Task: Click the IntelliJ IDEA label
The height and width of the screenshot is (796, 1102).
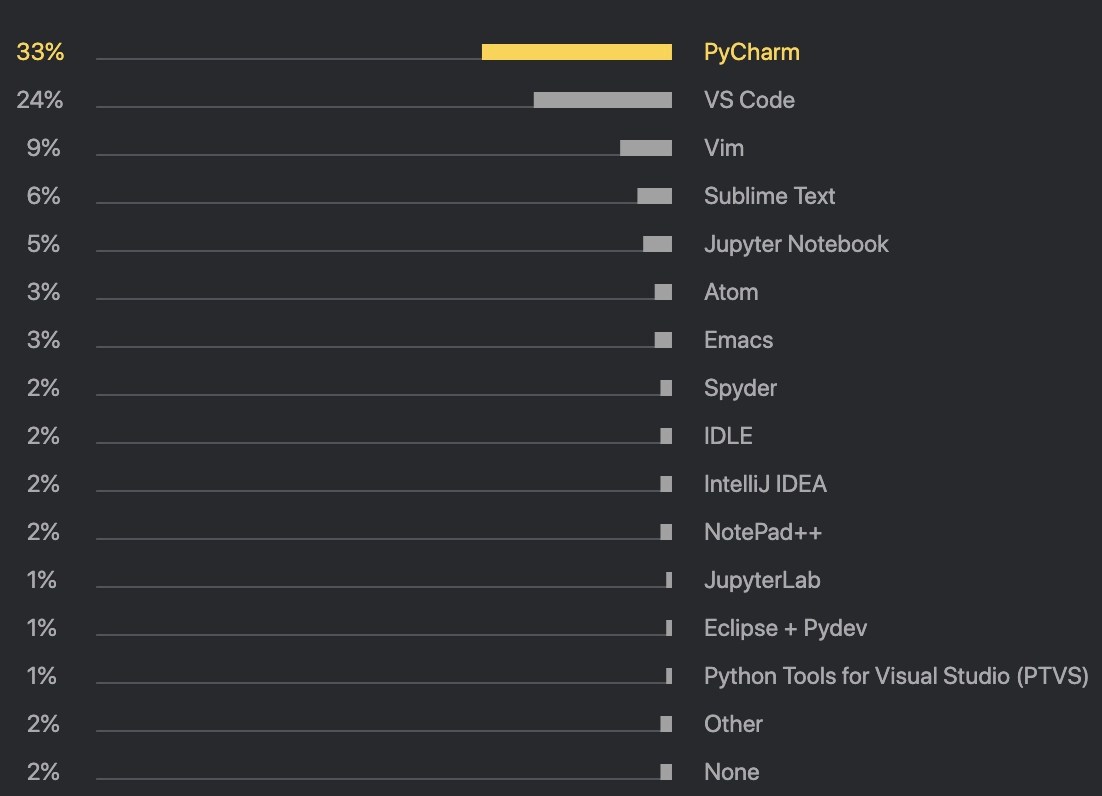Action: click(x=765, y=484)
